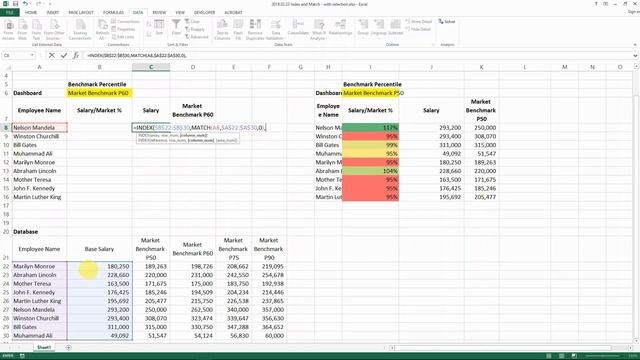Expand the Name Box dropdown
Viewport: 640px width, 360px height.
click(x=32, y=55)
